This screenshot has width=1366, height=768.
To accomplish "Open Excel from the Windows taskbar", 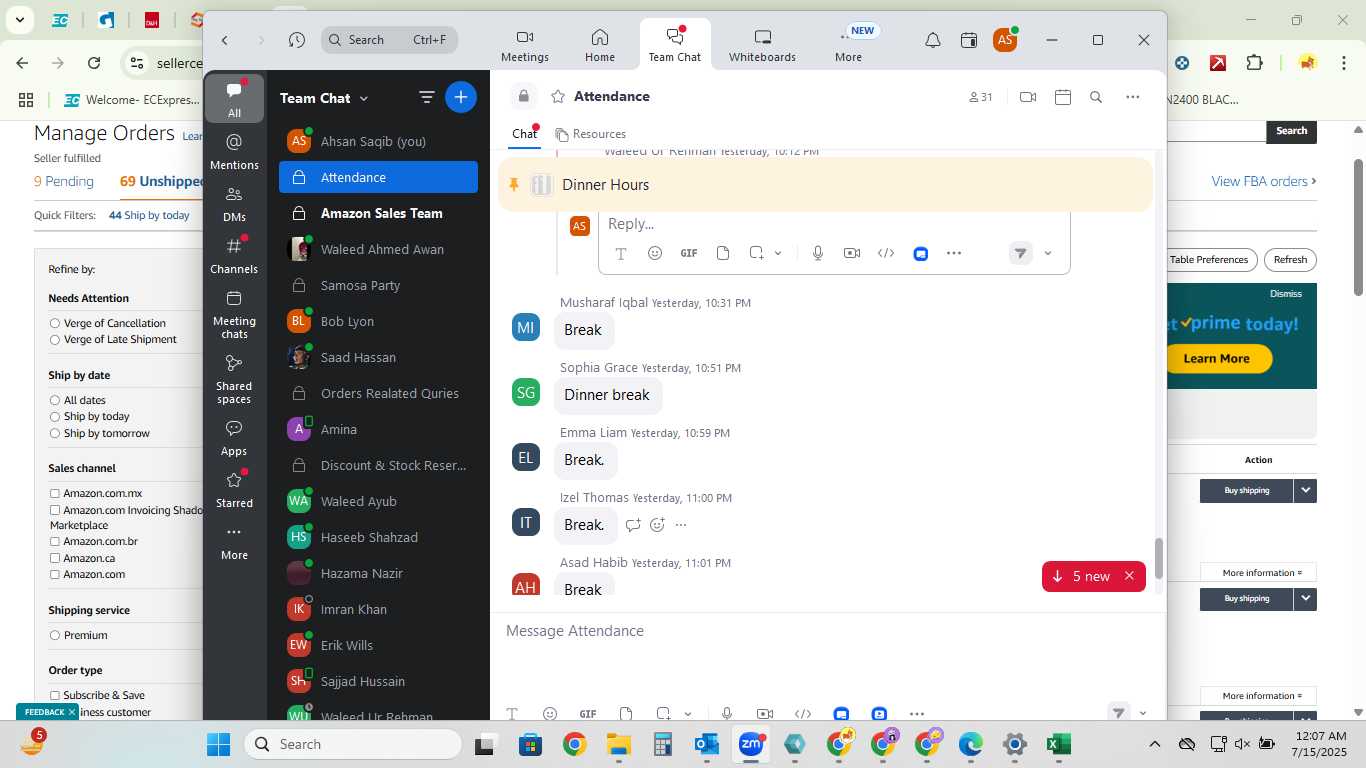I will coord(1058,744).
